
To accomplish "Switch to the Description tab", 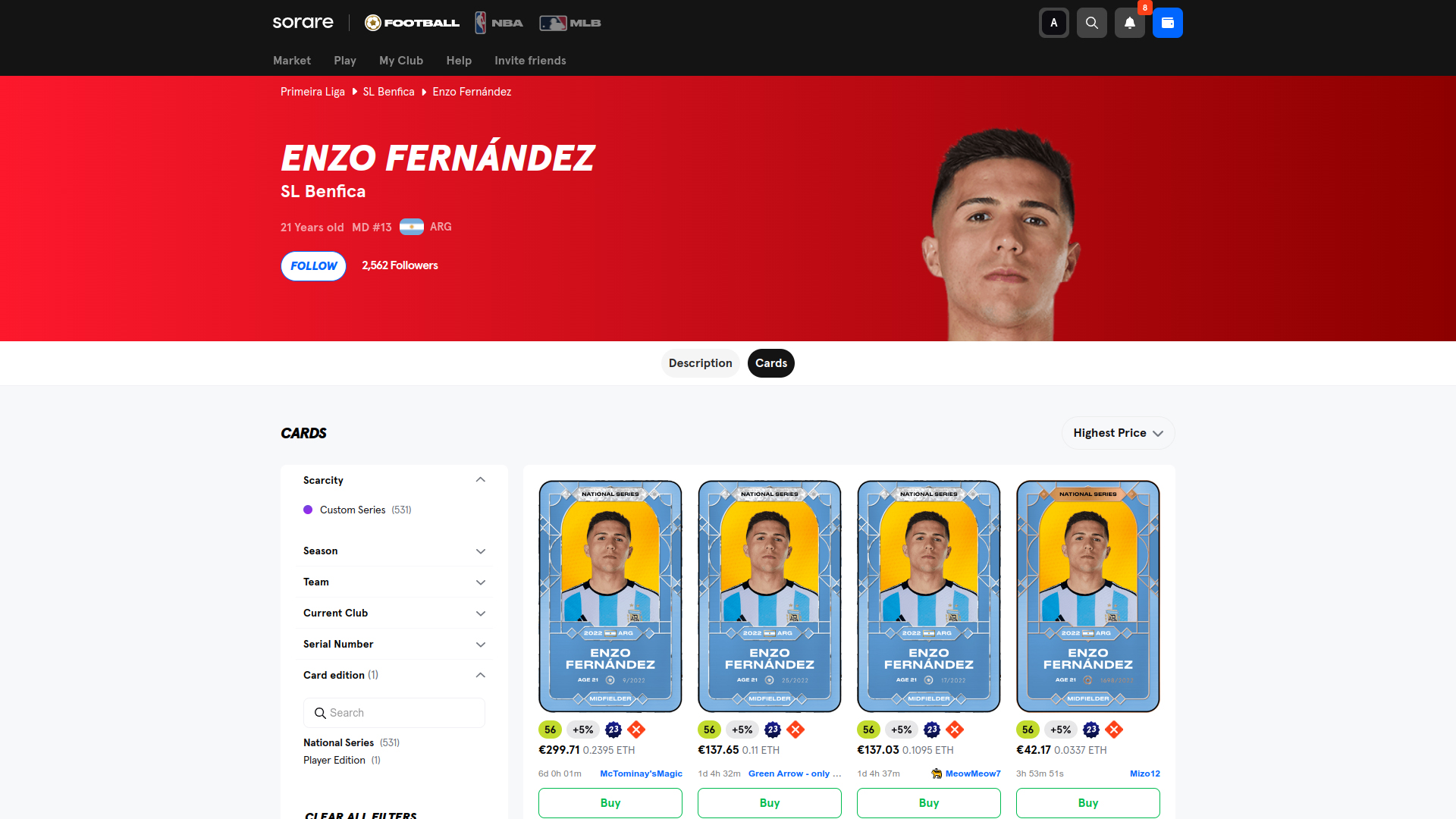I will pos(700,363).
